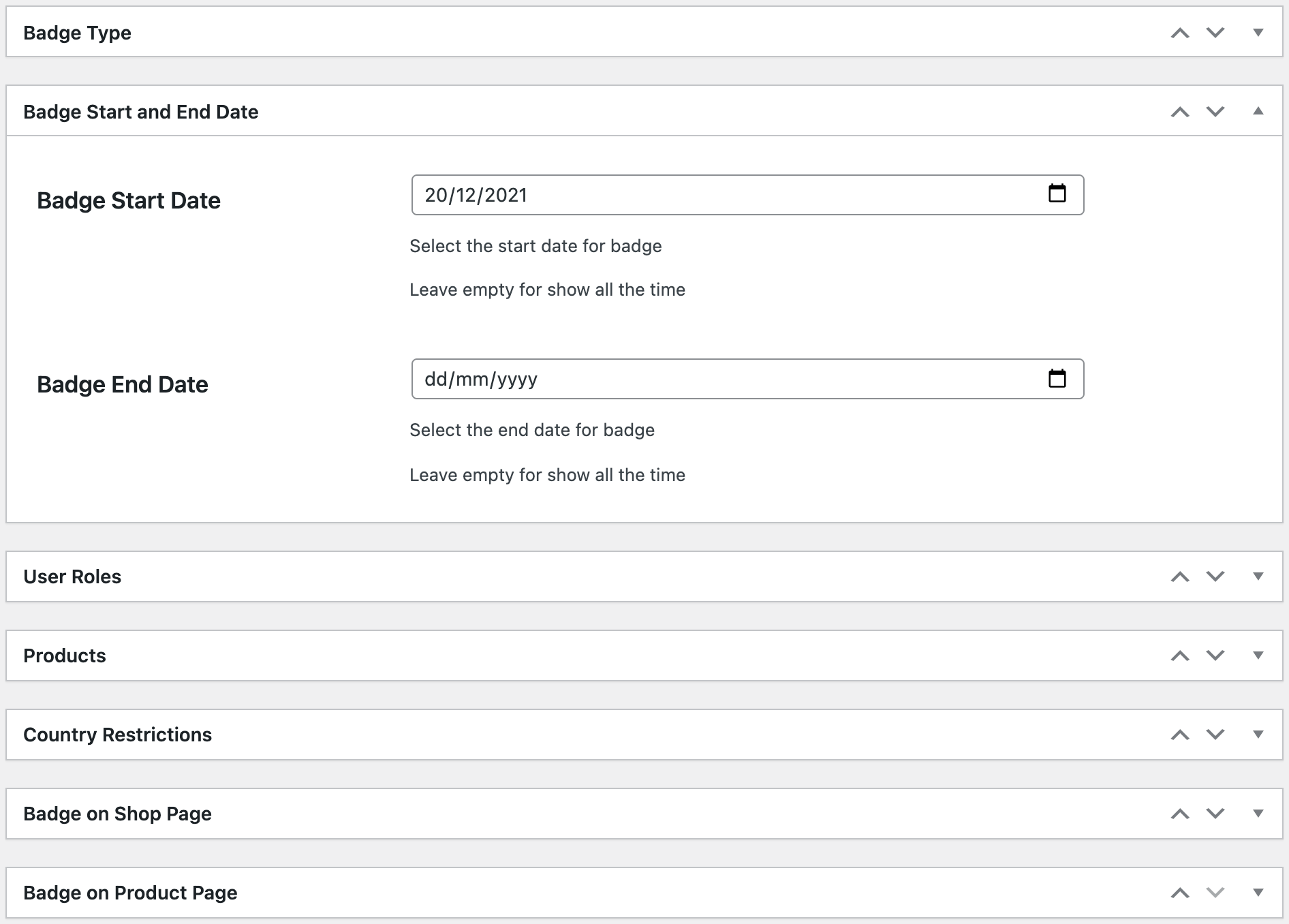The width and height of the screenshot is (1289, 924).
Task: Move Country Restrictions section down
Action: [x=1214, y=734]
